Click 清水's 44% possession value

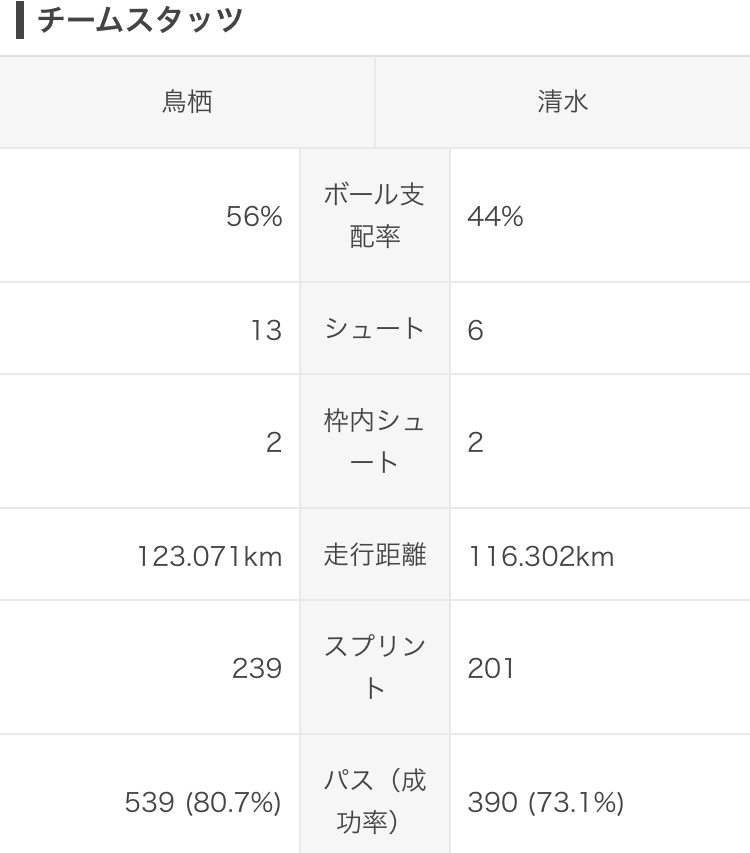(495, 217)
